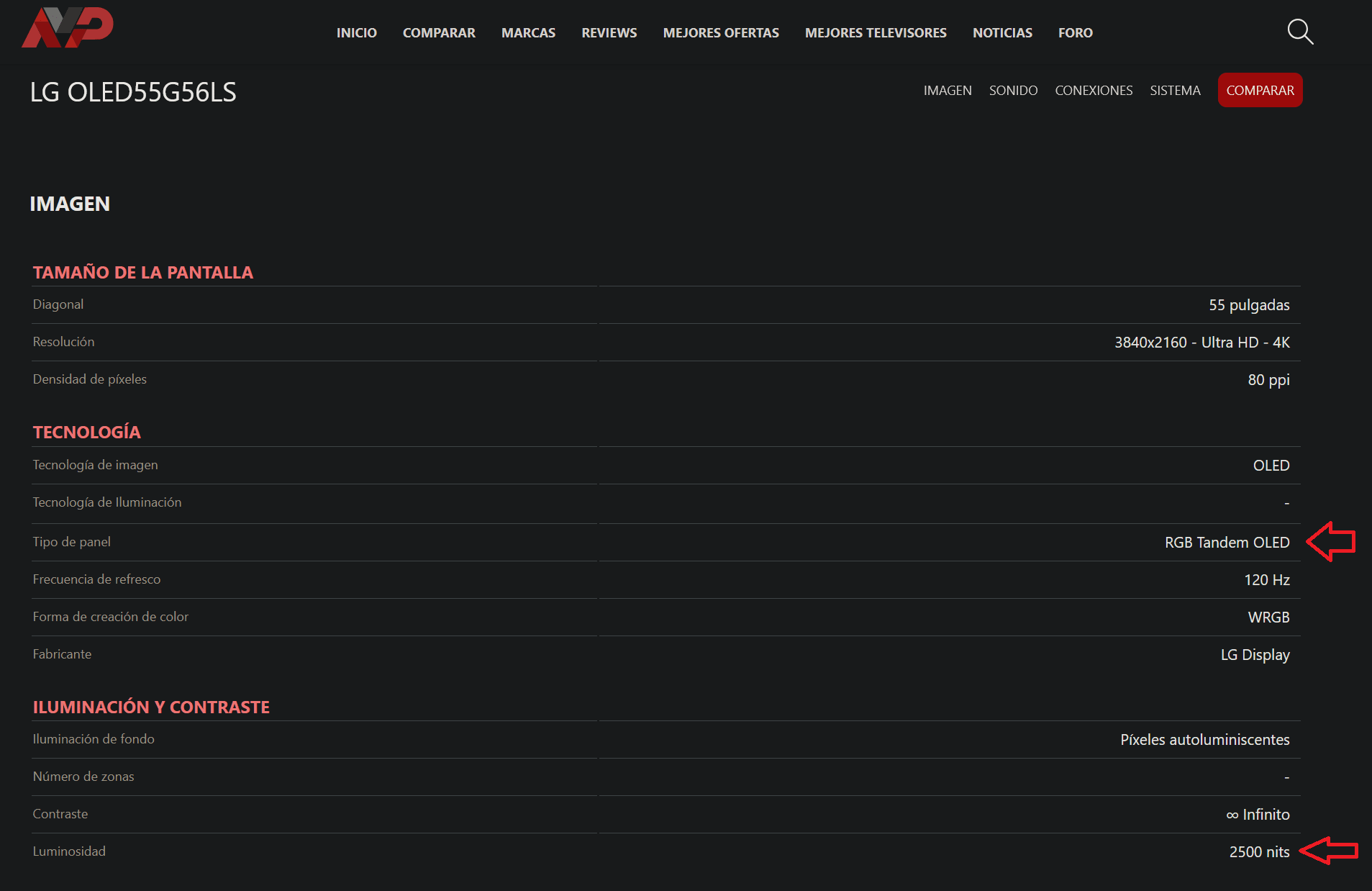This screenshot has height=891, width=1372.
Task: Open the FORO link
Action: (1076, 33)
